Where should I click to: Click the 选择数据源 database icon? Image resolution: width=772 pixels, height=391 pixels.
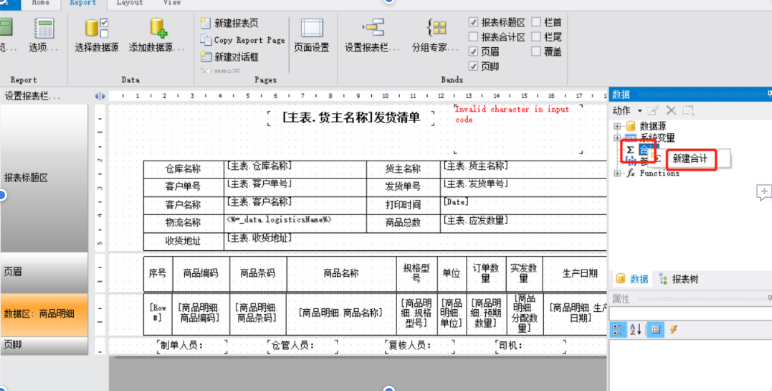pos(96,28)
